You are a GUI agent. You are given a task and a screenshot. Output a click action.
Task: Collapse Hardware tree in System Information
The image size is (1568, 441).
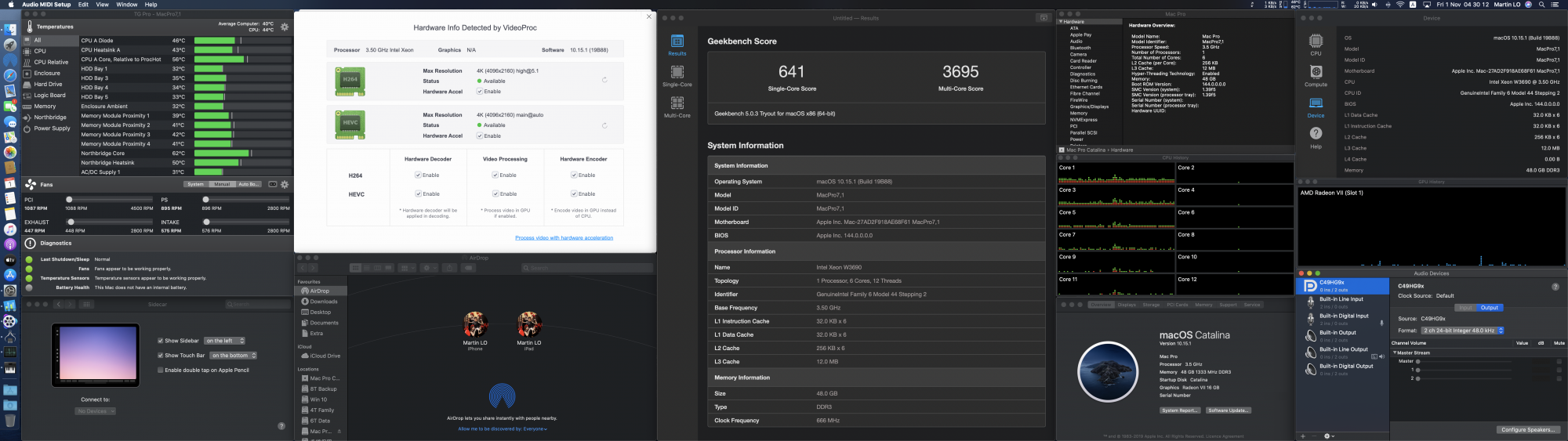1062,22
